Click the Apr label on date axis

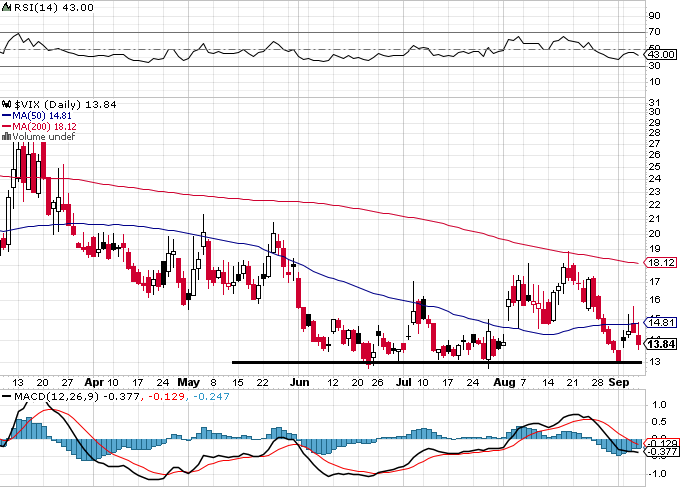[x=94, y=383]
